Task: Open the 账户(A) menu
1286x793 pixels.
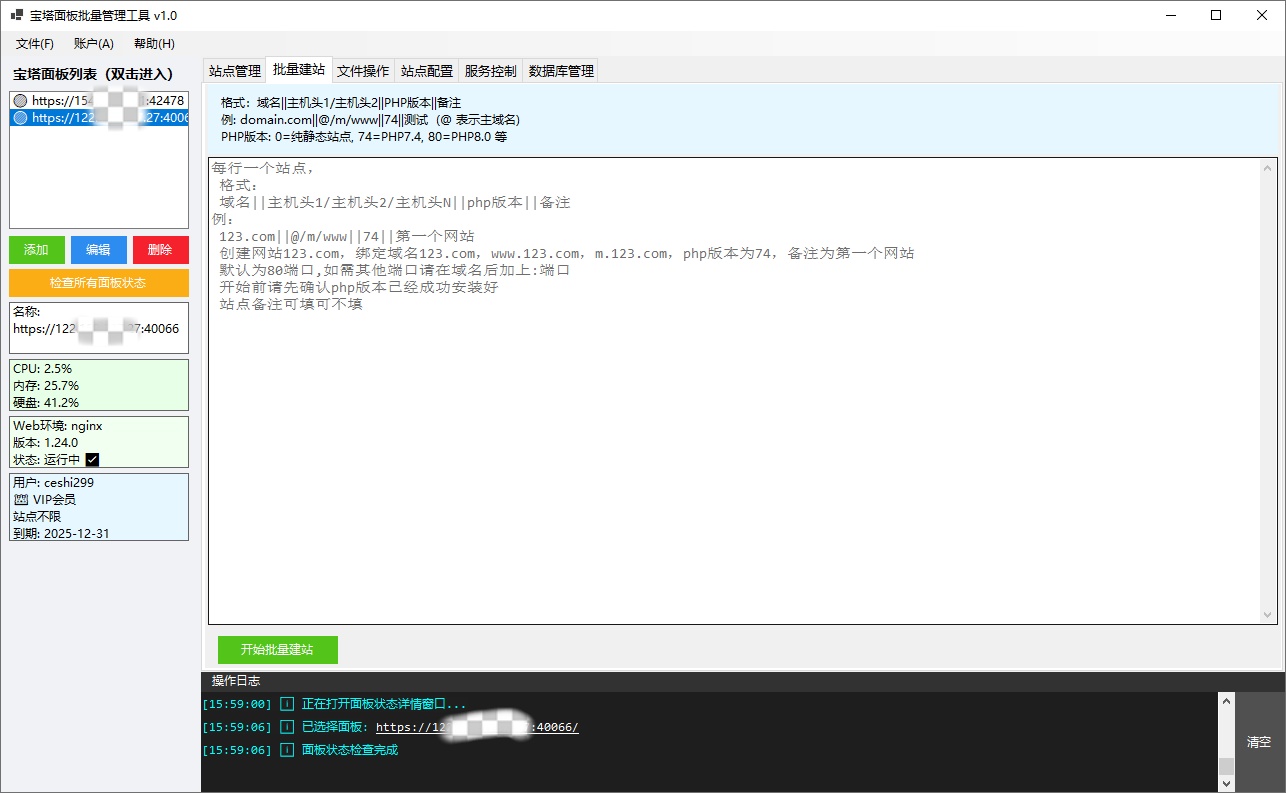Action: click(94, 44)
